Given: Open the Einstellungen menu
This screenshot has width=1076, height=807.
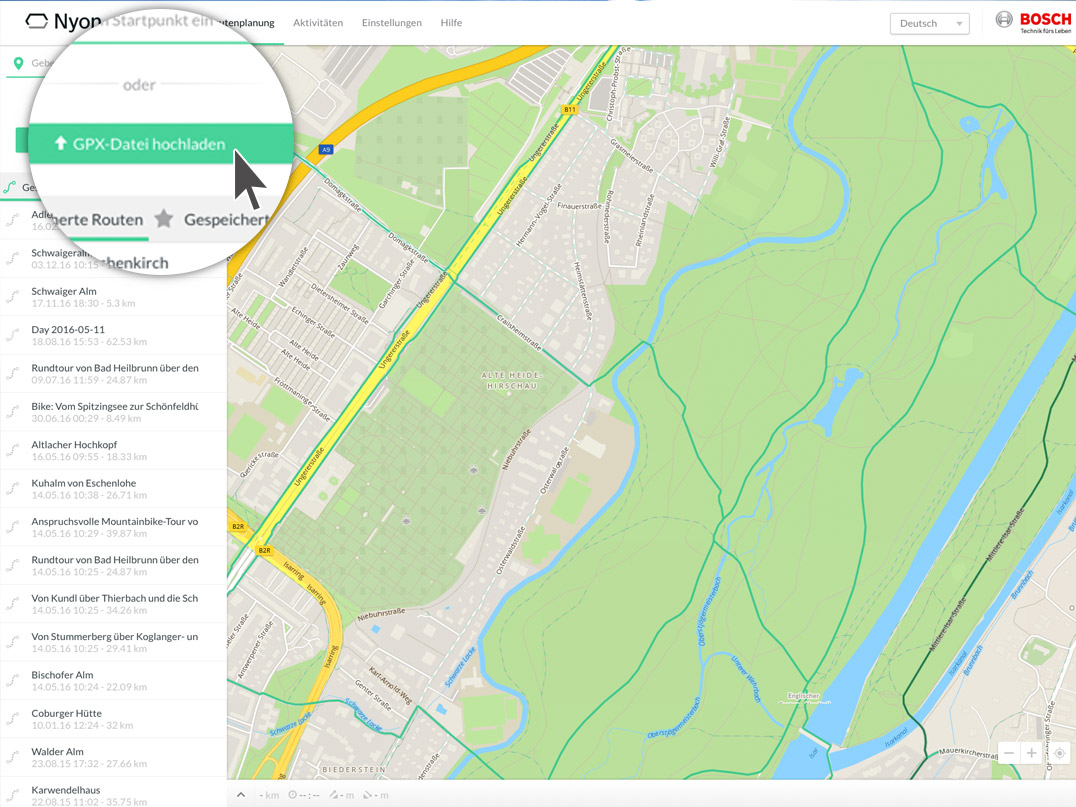Looking at the screenshot, I should 391,22.
